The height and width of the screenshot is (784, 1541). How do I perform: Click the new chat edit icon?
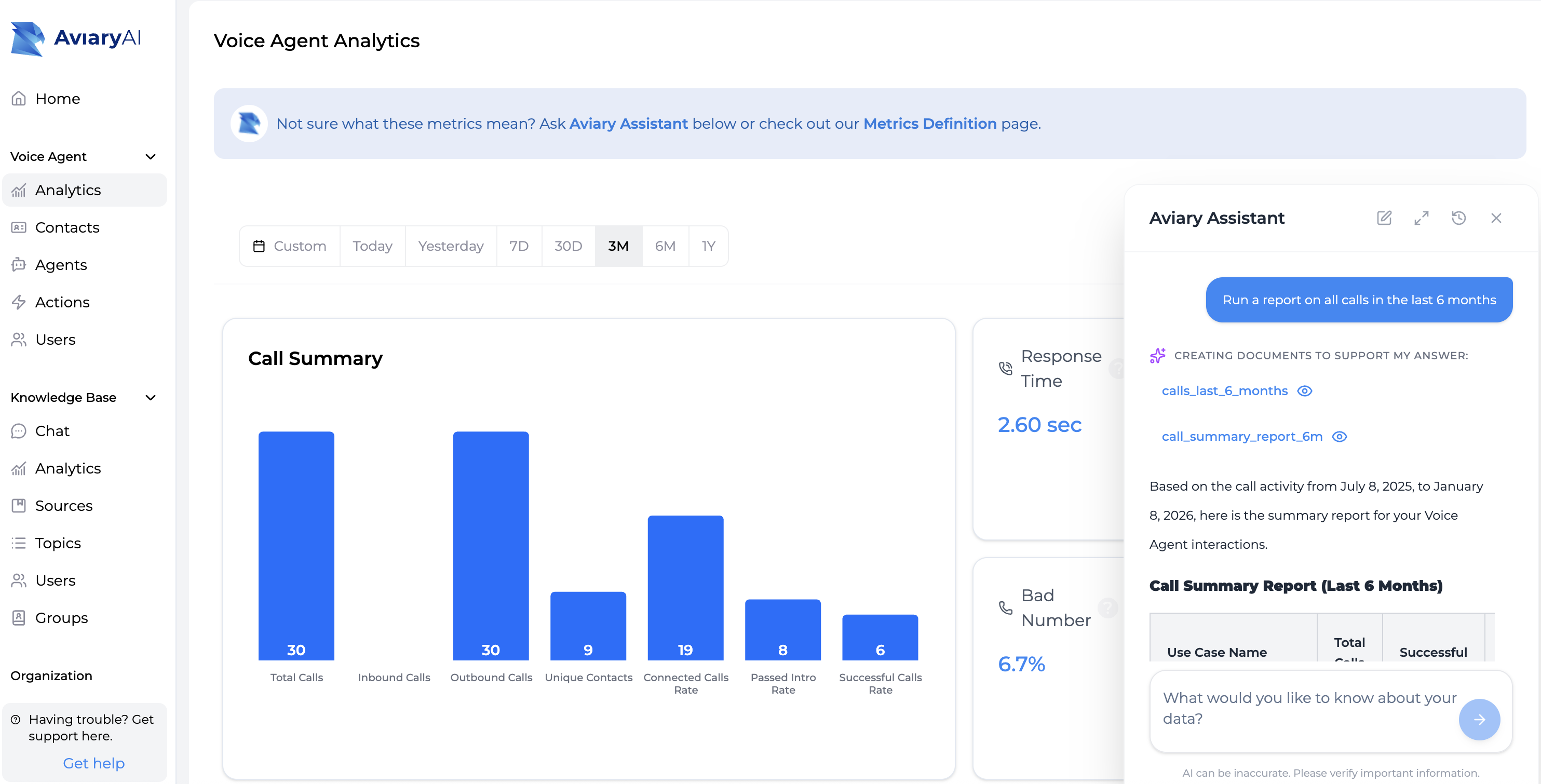(x=1384, y=218)
